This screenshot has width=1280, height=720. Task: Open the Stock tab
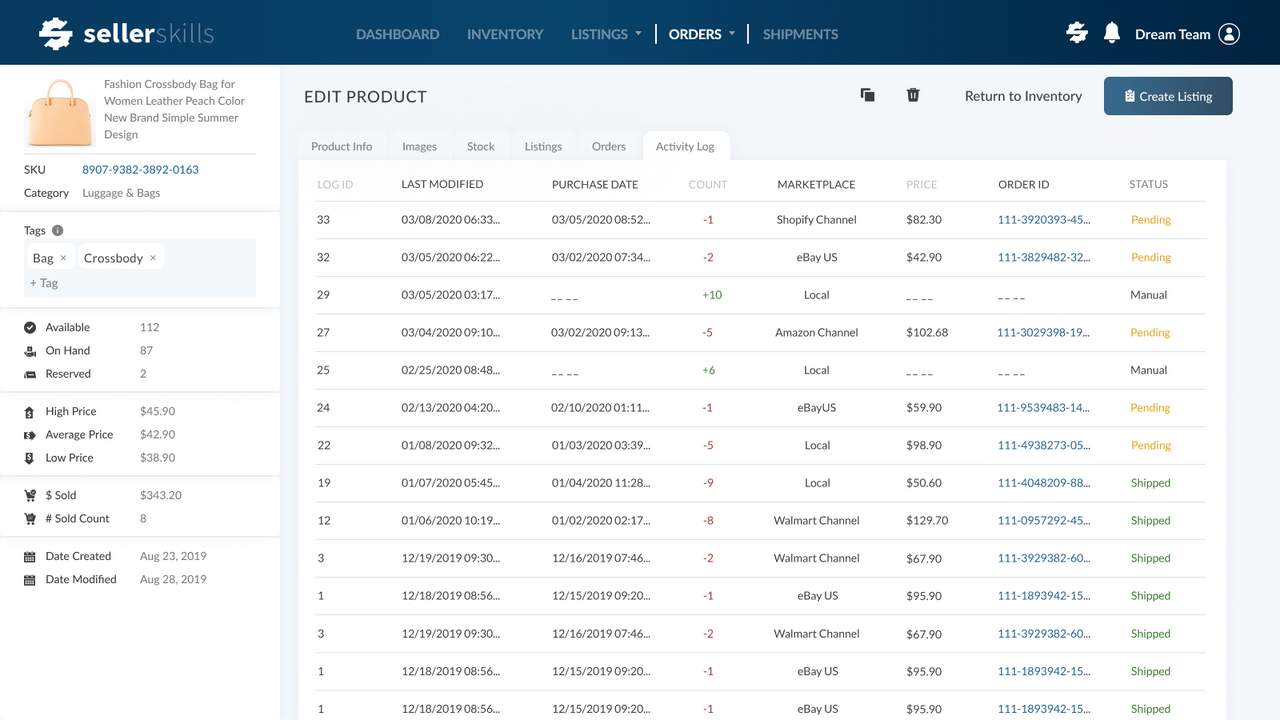point(480,146)
